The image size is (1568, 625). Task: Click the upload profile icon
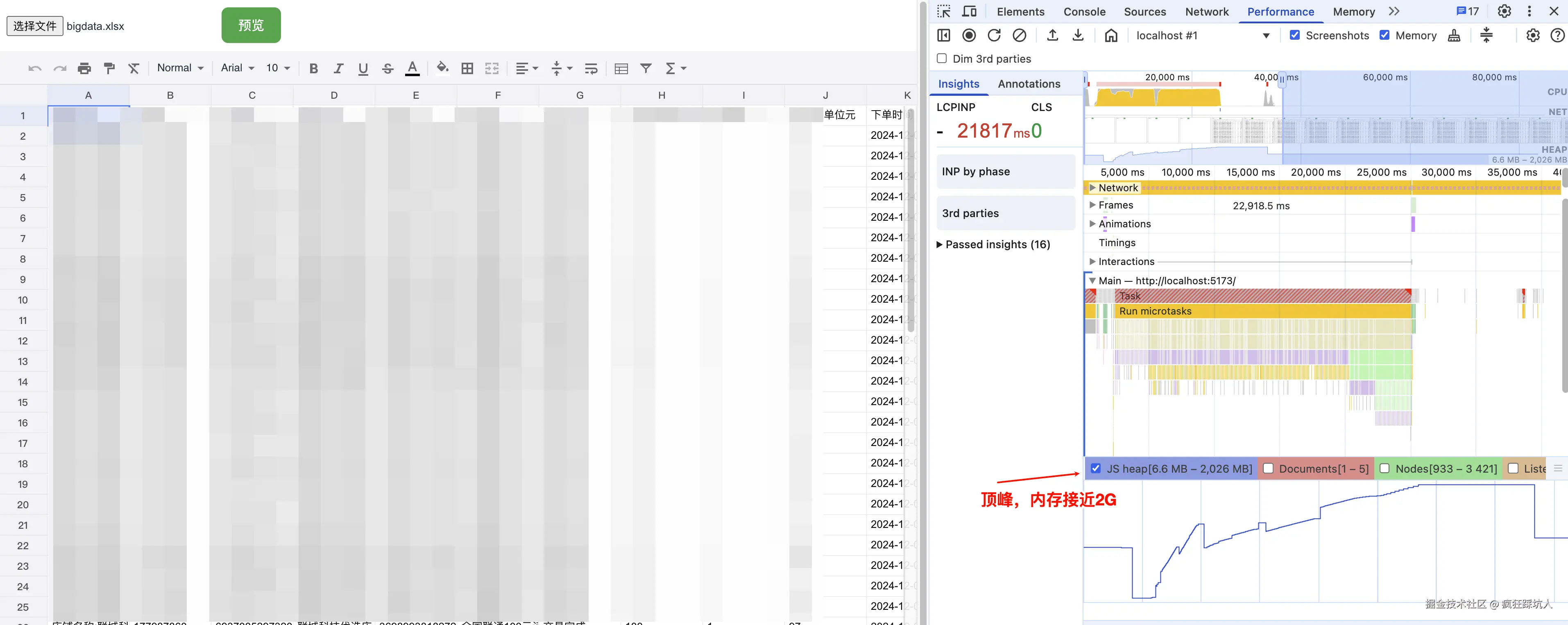(x=1052, y=35)
